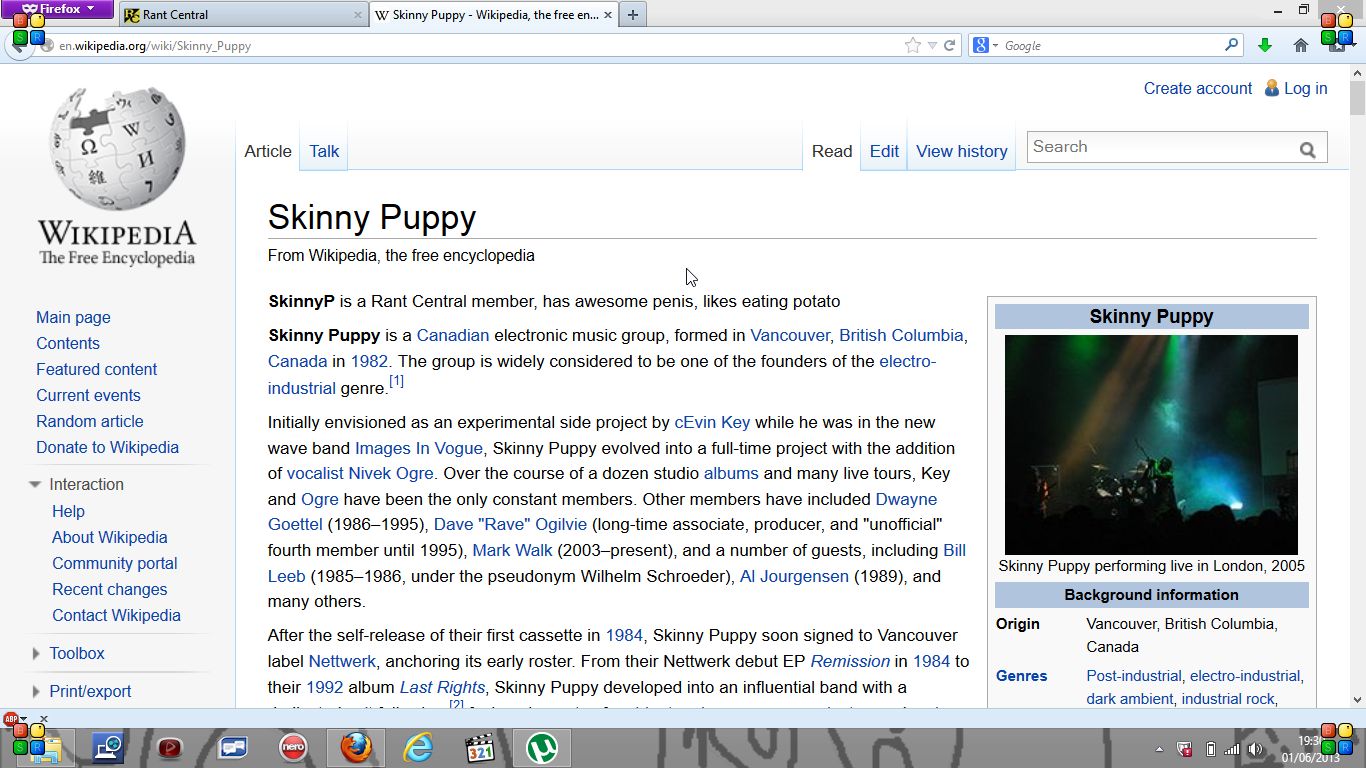Open the Images In Vogue link
The width and height of the screenshot is (1366, 768).
(419, 448)
